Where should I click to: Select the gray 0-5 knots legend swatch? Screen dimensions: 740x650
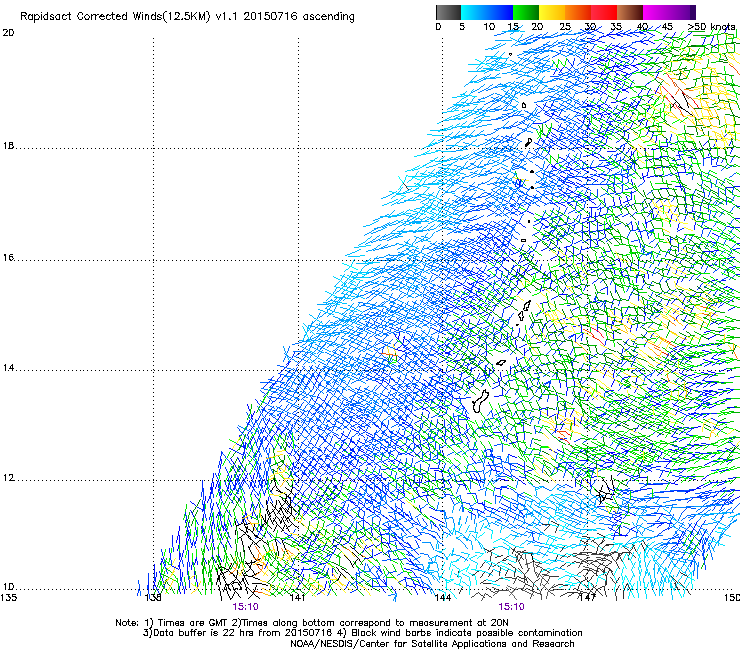tap(449, 12)
